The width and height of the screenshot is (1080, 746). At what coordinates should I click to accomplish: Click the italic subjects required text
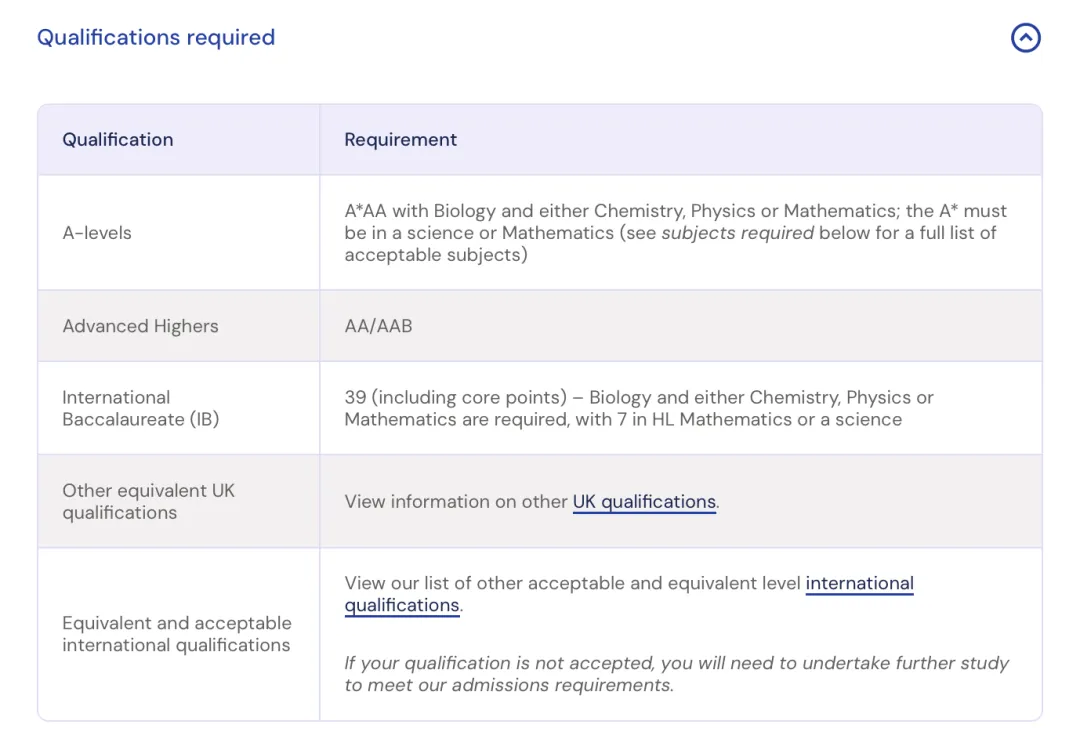click(737, 233)
